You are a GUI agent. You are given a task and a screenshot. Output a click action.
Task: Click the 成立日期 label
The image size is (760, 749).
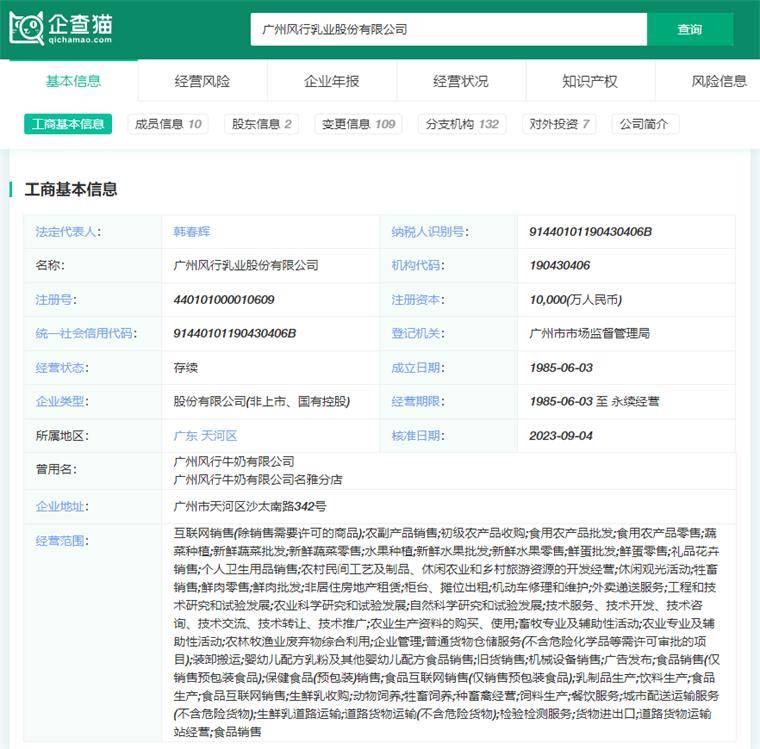pos(418,368)
